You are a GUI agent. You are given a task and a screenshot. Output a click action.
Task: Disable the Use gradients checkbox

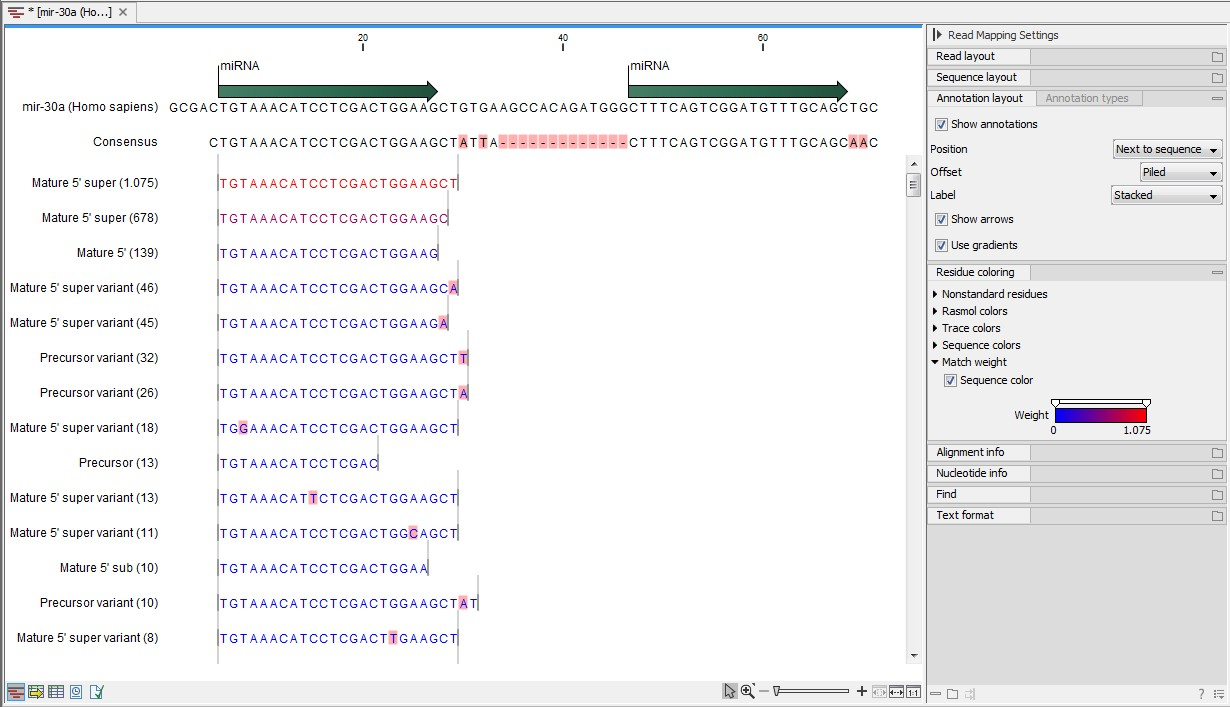(941, 246)
